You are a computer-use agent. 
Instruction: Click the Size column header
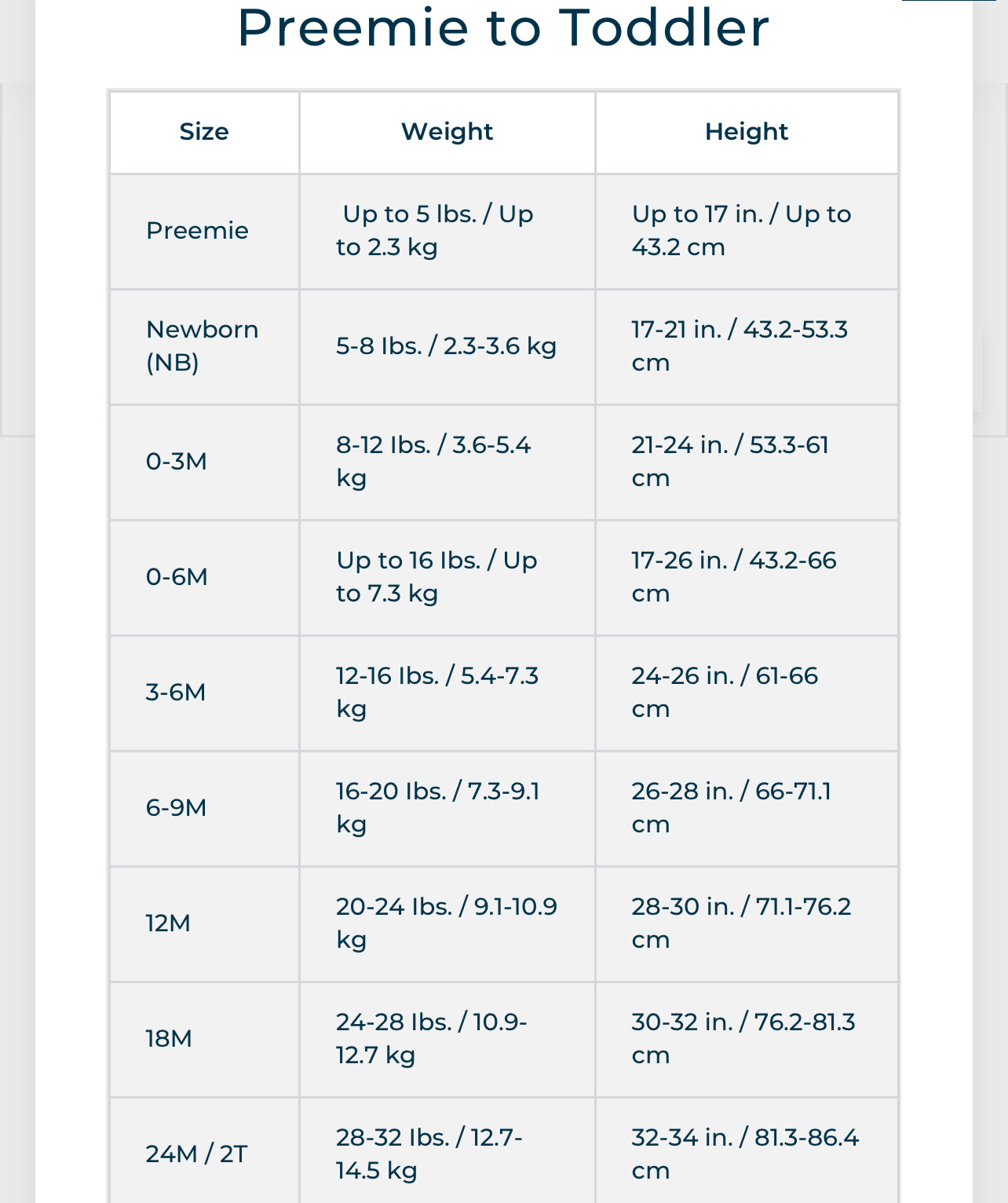(204, 132)
